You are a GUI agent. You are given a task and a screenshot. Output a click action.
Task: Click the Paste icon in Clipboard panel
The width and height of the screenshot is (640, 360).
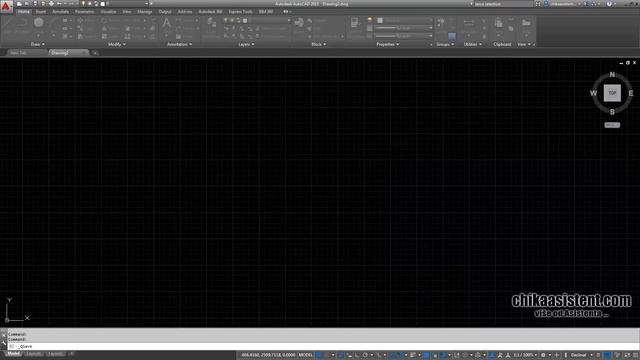tap(498, 22)
